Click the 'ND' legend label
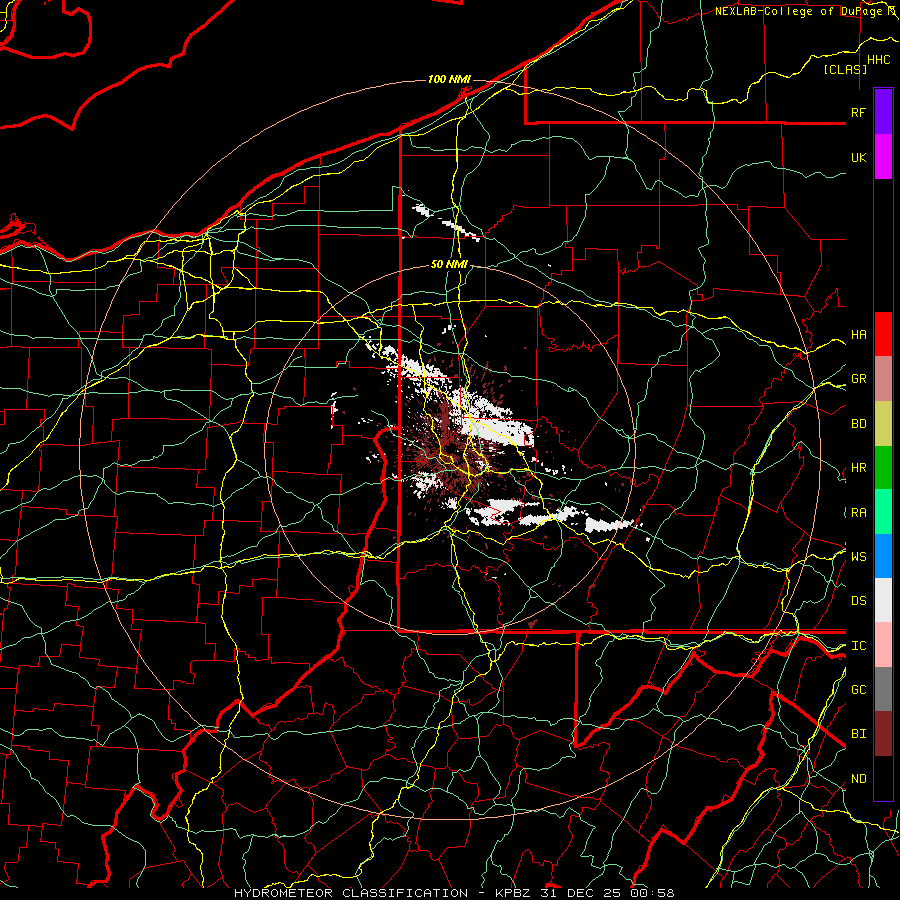Screen dimensions: 900x900 coord(858,779)
